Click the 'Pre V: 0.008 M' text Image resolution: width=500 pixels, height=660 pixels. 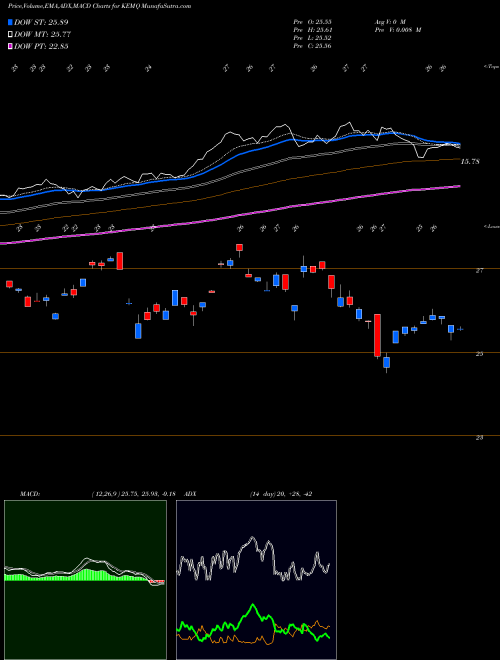coord(398,30)
